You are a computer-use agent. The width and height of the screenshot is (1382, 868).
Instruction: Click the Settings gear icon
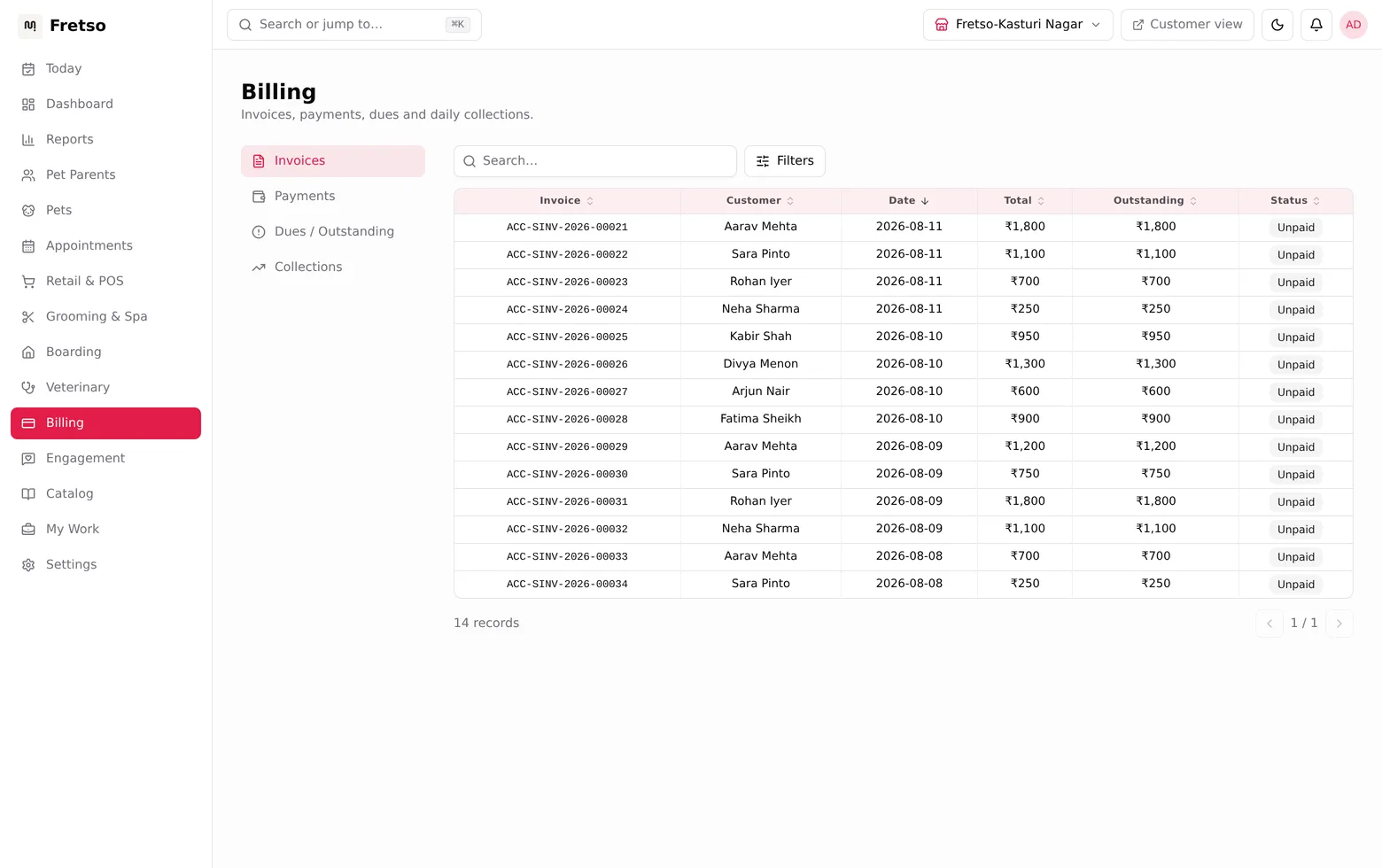pyautogui.click(x=28, y=565)
